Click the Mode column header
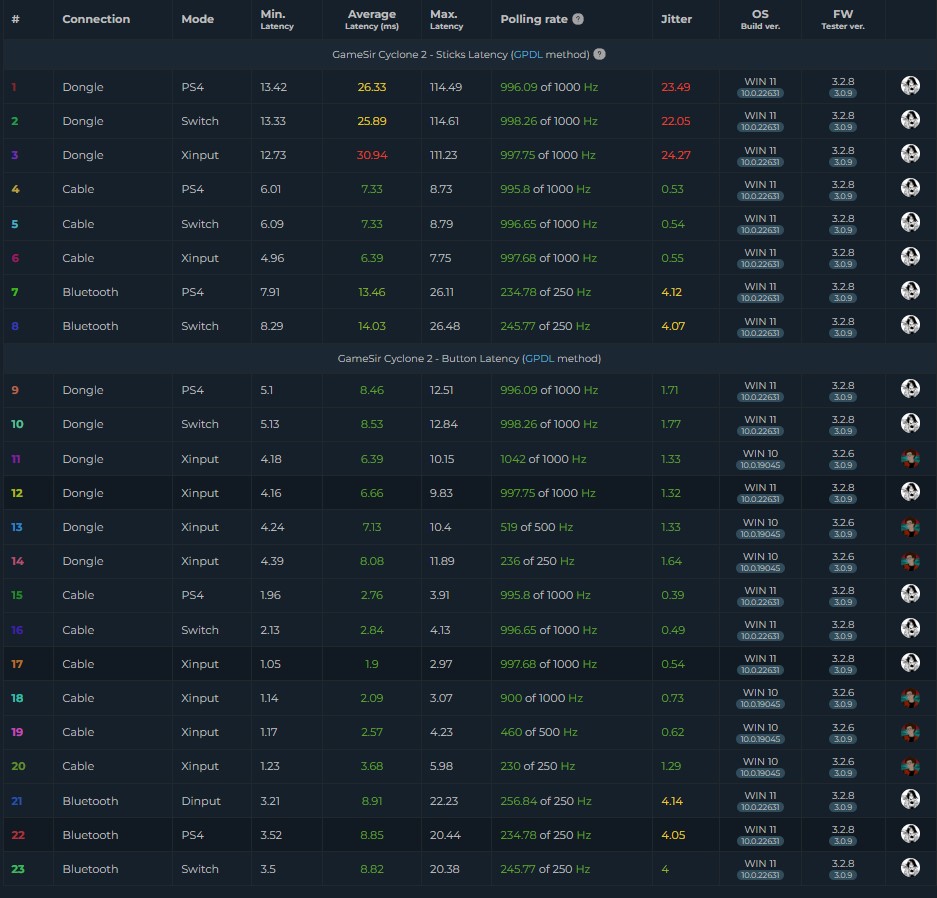The height and width of the screenshot is (898, 937). pos(198,19)
